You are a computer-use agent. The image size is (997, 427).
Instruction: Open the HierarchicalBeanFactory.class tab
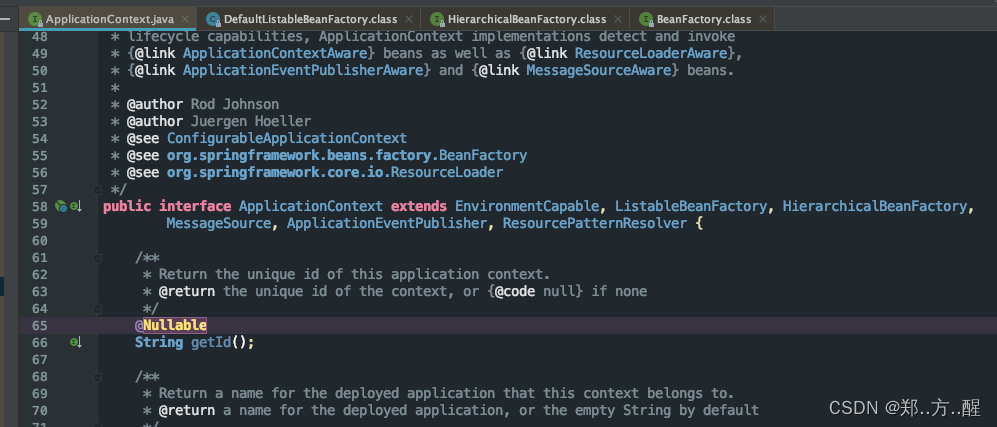[x=527, y=19]
